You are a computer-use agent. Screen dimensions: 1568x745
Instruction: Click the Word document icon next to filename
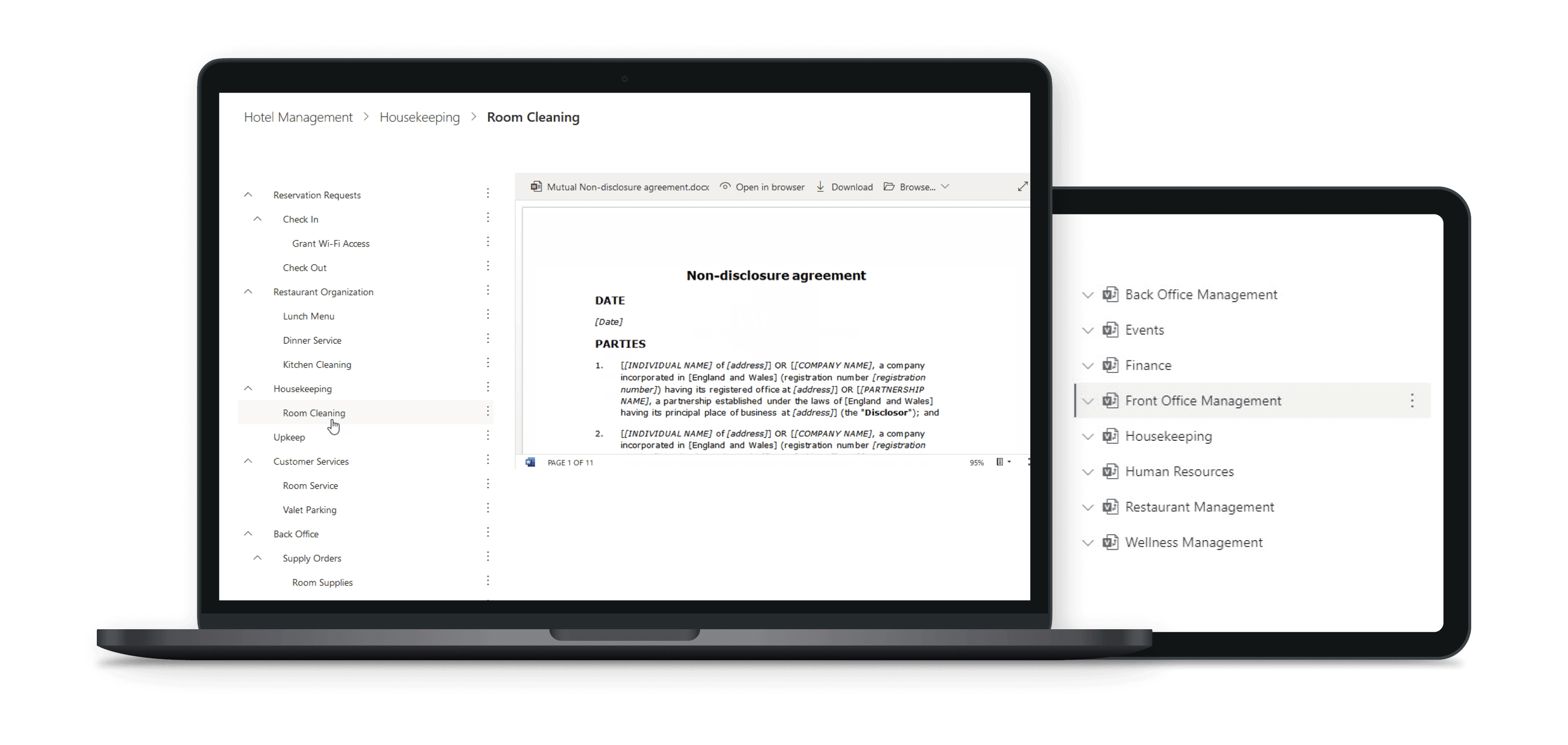[535, 187]
